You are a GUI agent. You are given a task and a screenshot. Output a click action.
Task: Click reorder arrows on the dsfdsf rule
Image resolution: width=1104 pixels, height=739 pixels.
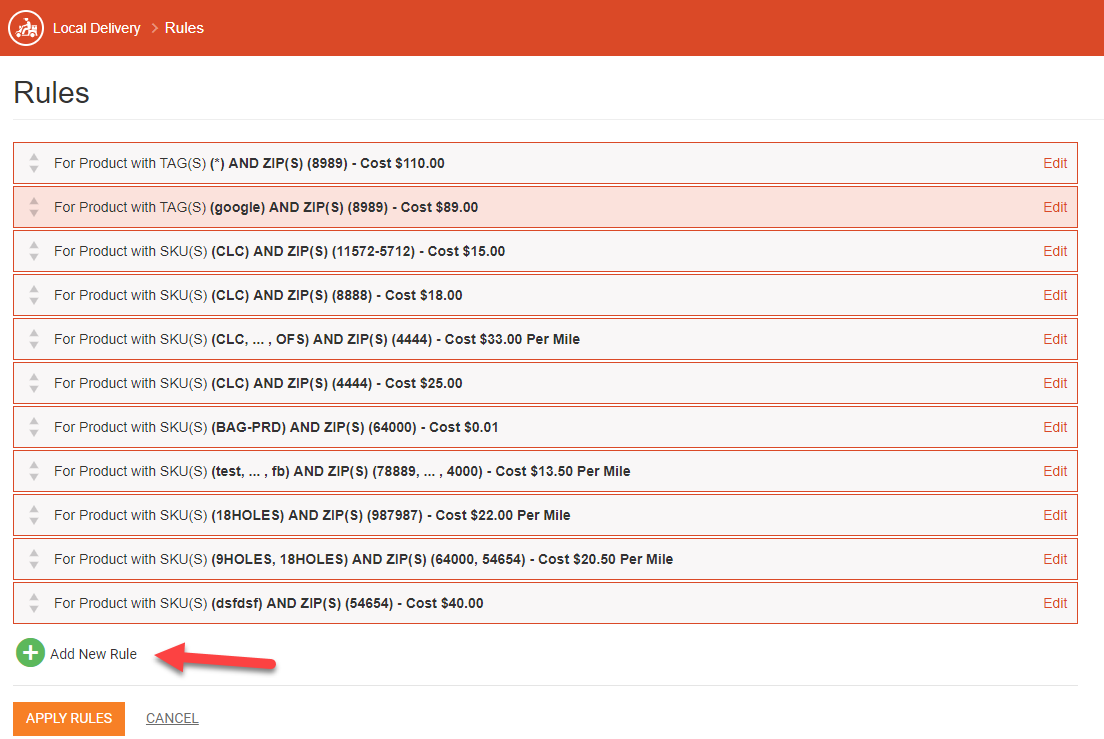34,603
